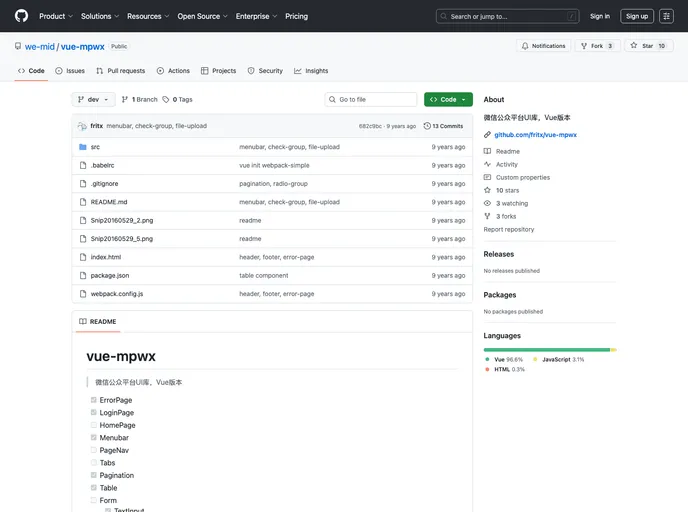Image resolution: width=688 pixels, height=512 pixels.
Task: Toggle the Form checkbox in the README
Action: point(93,500)
